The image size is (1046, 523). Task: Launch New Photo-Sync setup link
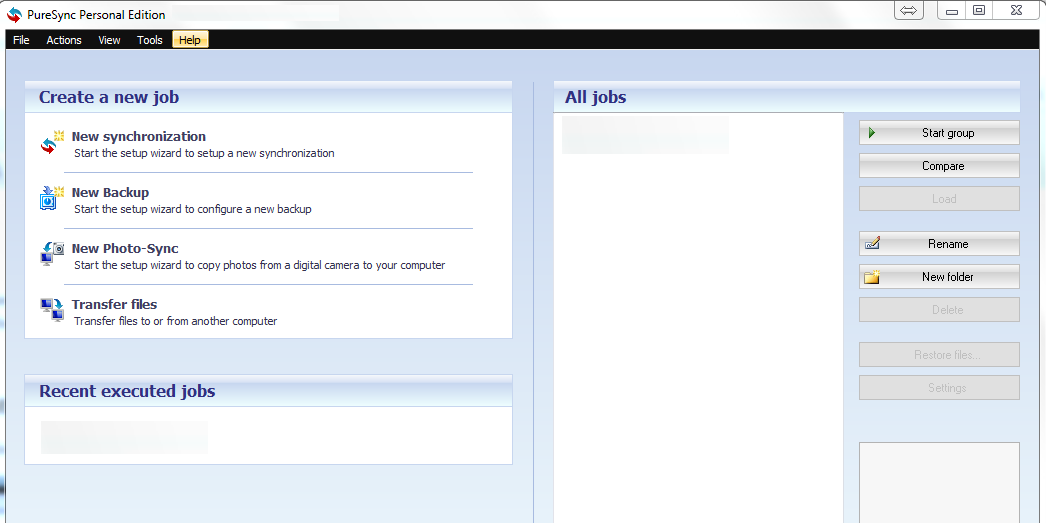(x=125, y=249)
